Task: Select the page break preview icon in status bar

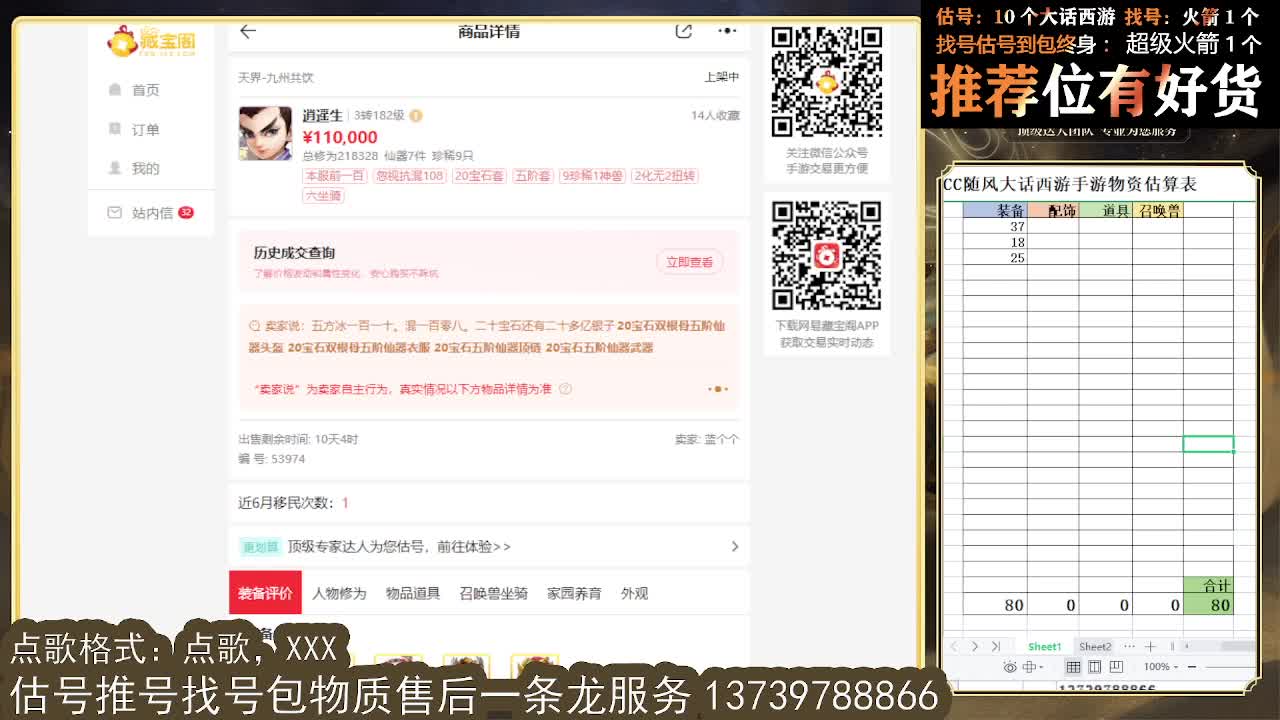Action: [x=1115, y=666]
